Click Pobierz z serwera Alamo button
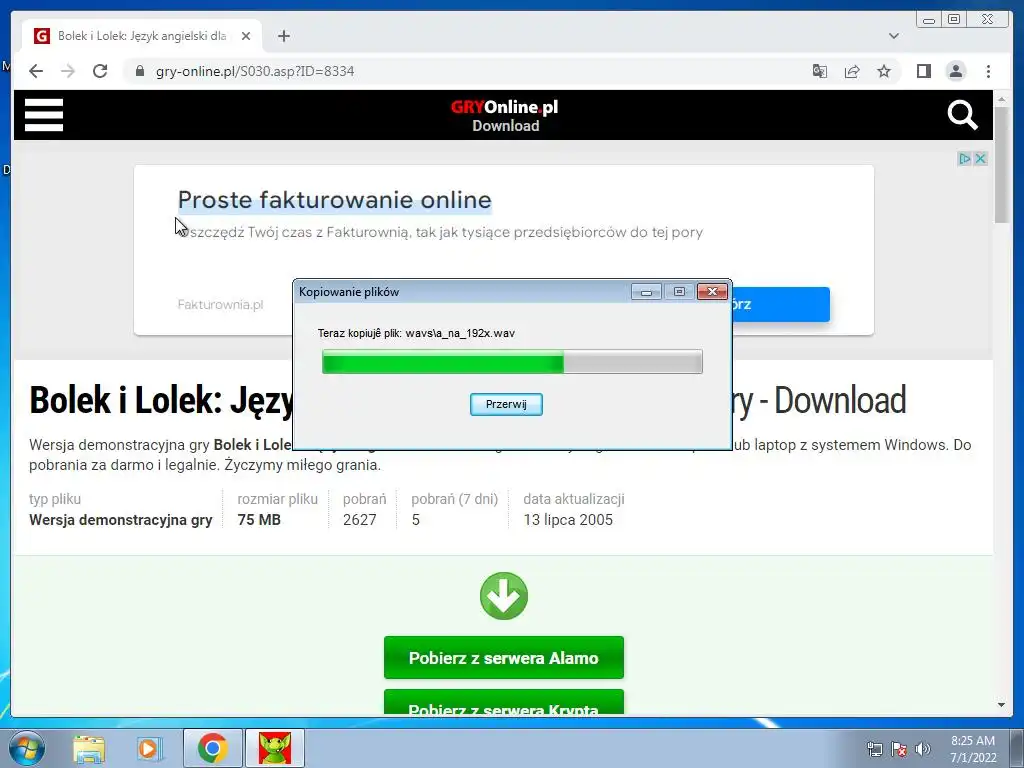The image size is (1024, 768). coord(504,658)
